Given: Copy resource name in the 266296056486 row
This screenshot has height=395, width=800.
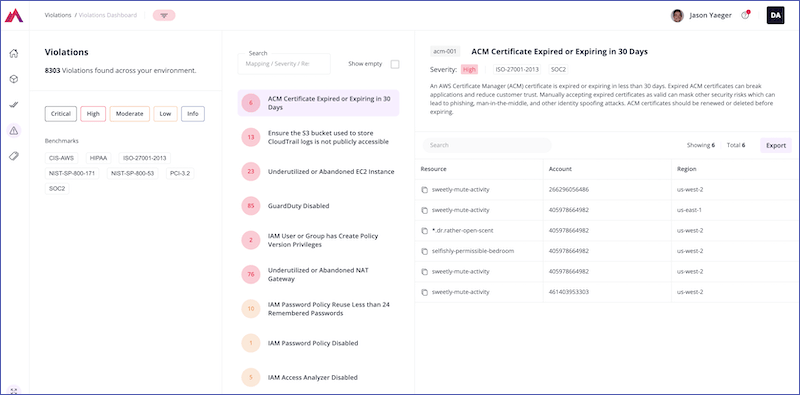Looking at the screenshot, I should click(x=424, y=190).
